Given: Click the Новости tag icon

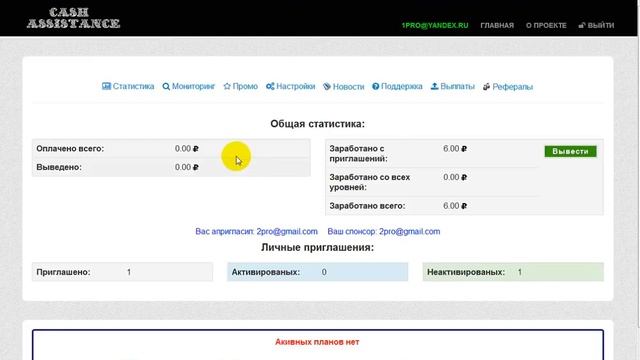Looking at the screenshot, I should pos(327,87).
